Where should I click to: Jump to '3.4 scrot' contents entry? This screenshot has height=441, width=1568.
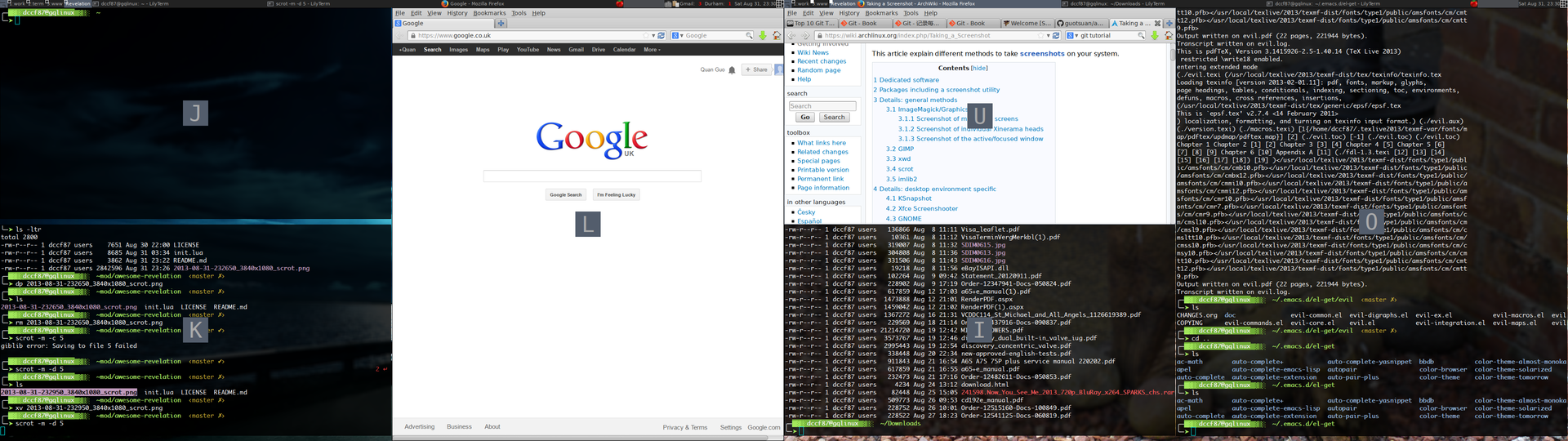pos(899,169)
